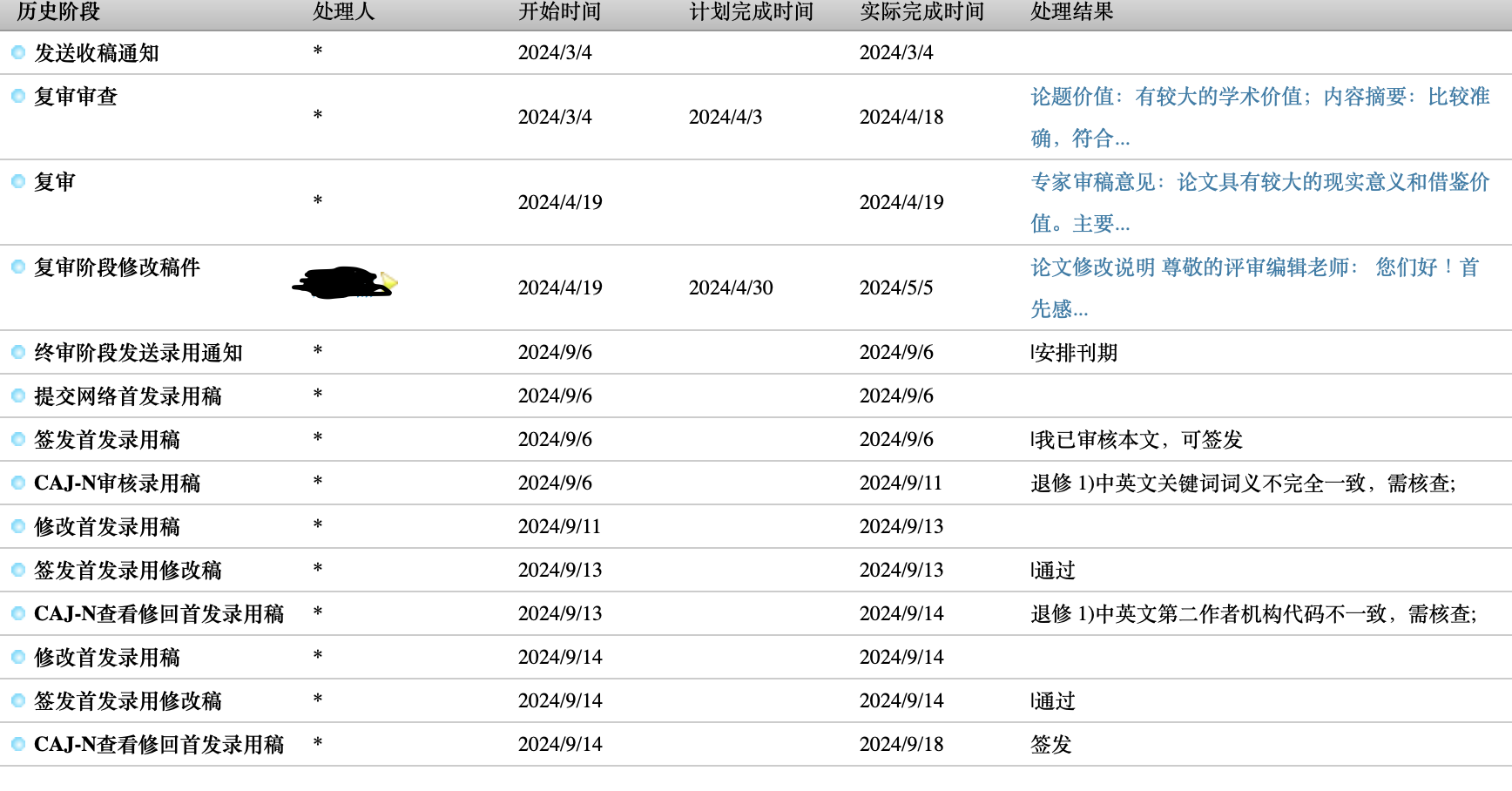
Task: Click the bullet icon beside 发送收稿通知
Action: click(17, 53)
